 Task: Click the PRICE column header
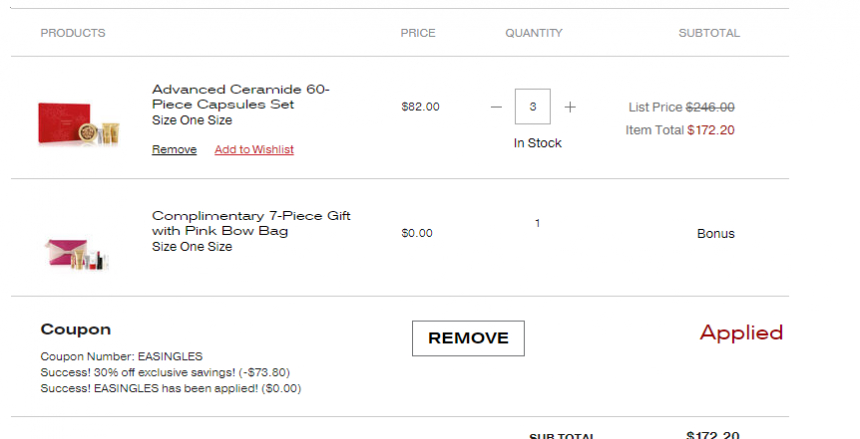(418, 33)
